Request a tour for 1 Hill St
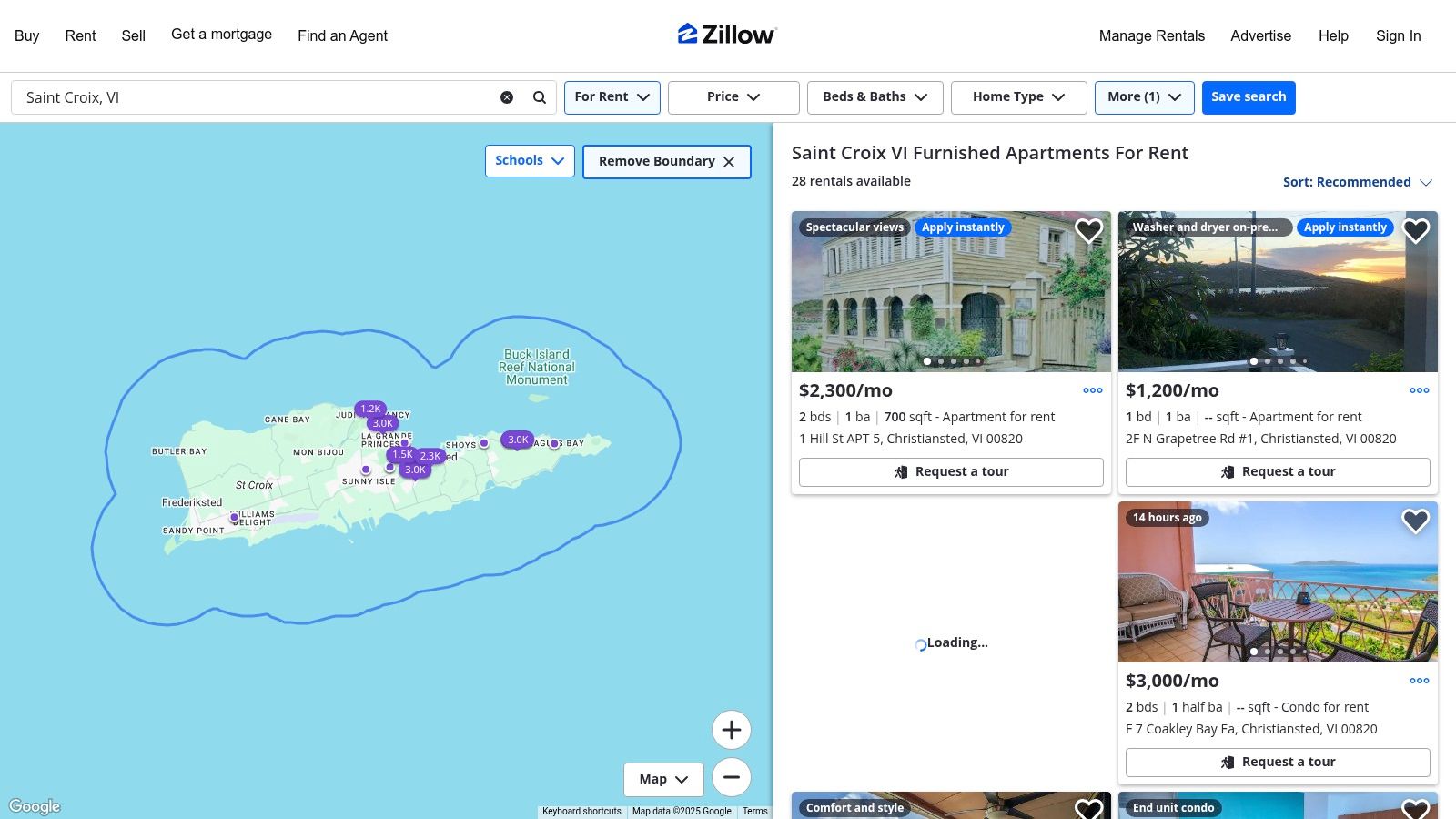Viewport: 1456px width, 819px height. [x=951, y=471]
